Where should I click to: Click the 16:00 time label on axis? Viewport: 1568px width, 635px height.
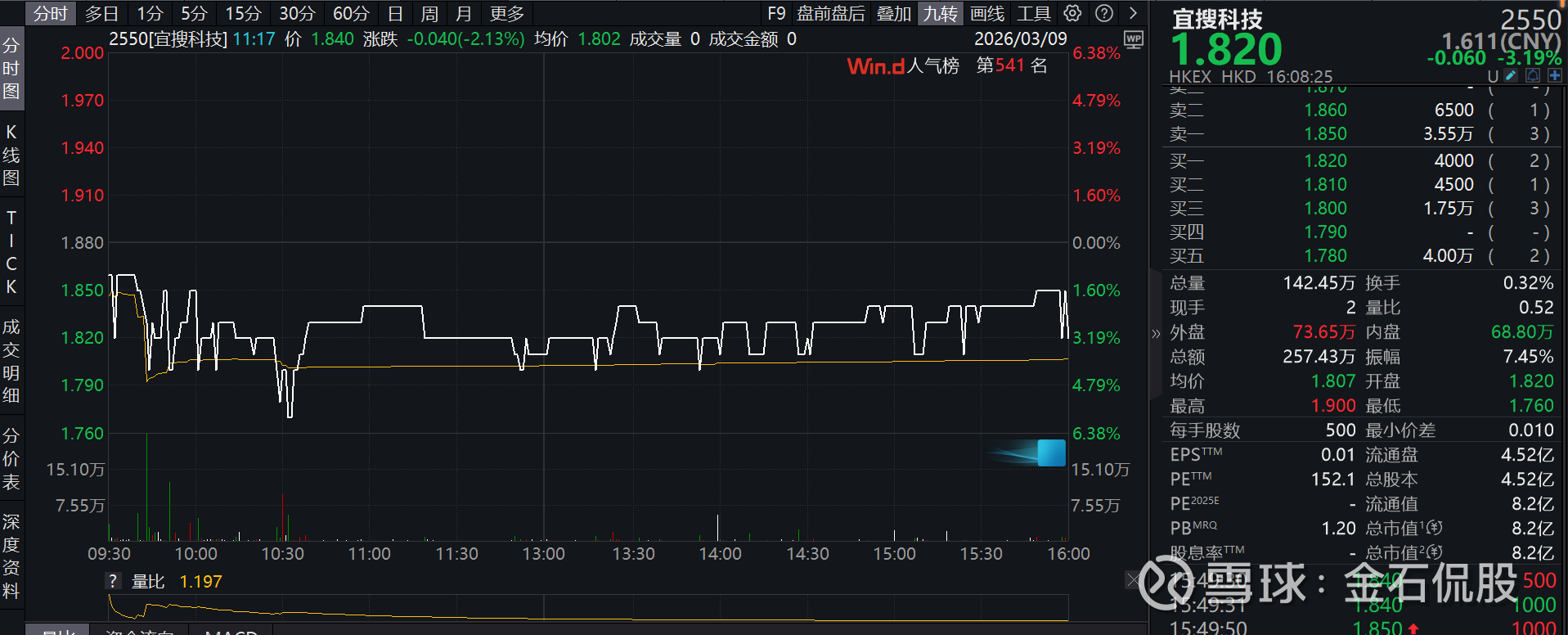(x=1068, y=554)
